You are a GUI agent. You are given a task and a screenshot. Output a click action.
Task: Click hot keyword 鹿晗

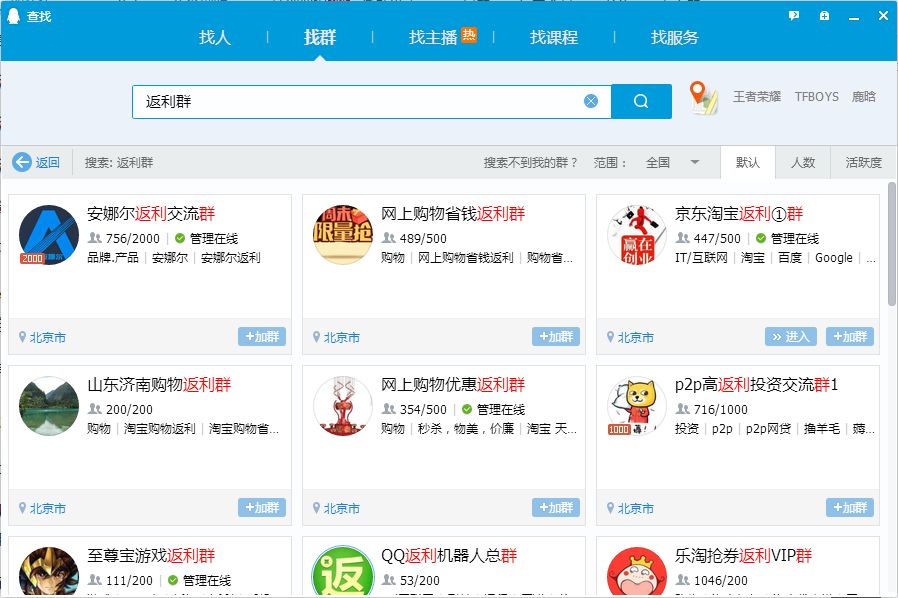(864, 97)
